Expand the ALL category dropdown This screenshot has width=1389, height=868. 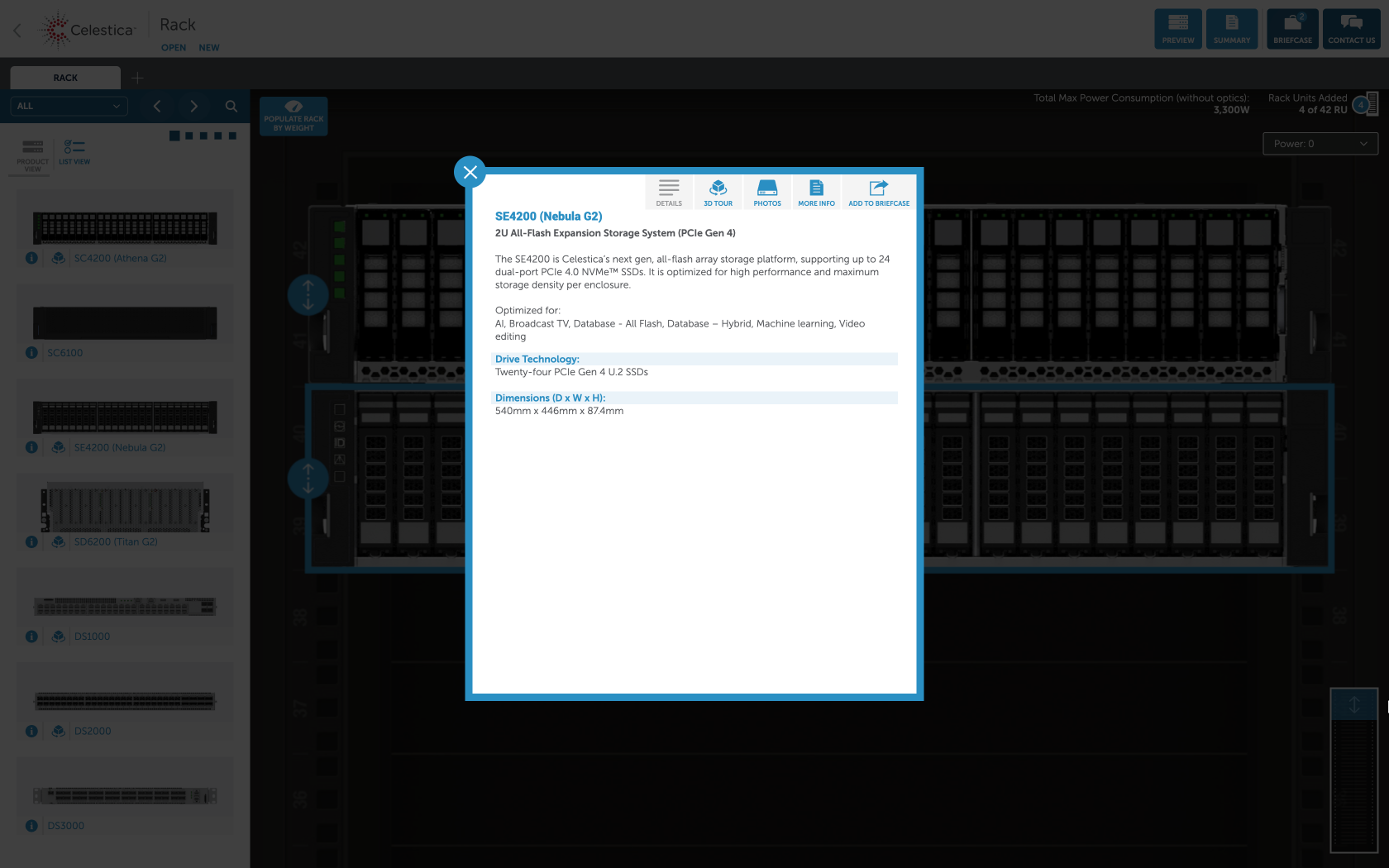click(69, 106)
